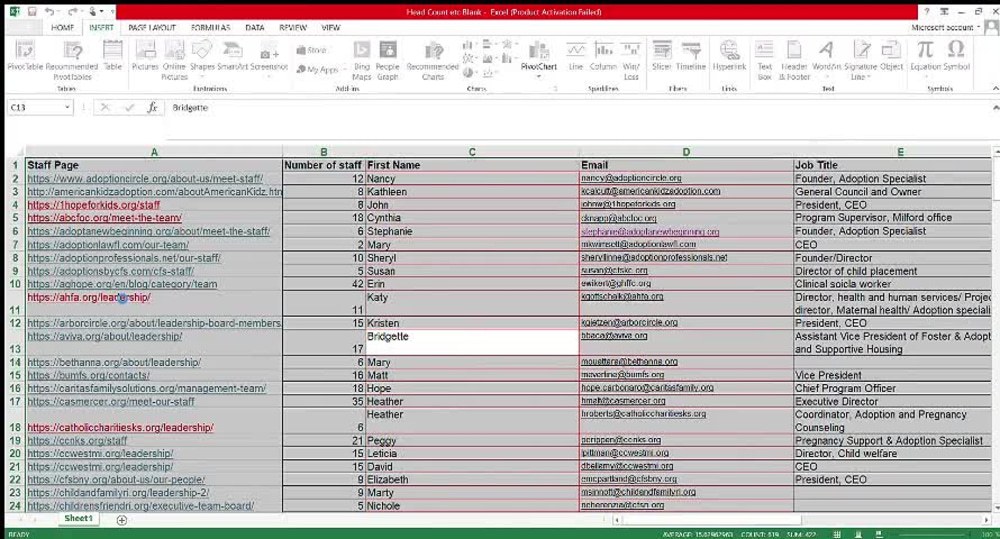Image resolution: width=1000 pixels, height=539 pixels.
Task: Select the DATA tab
Action: [x=254, y=27]
